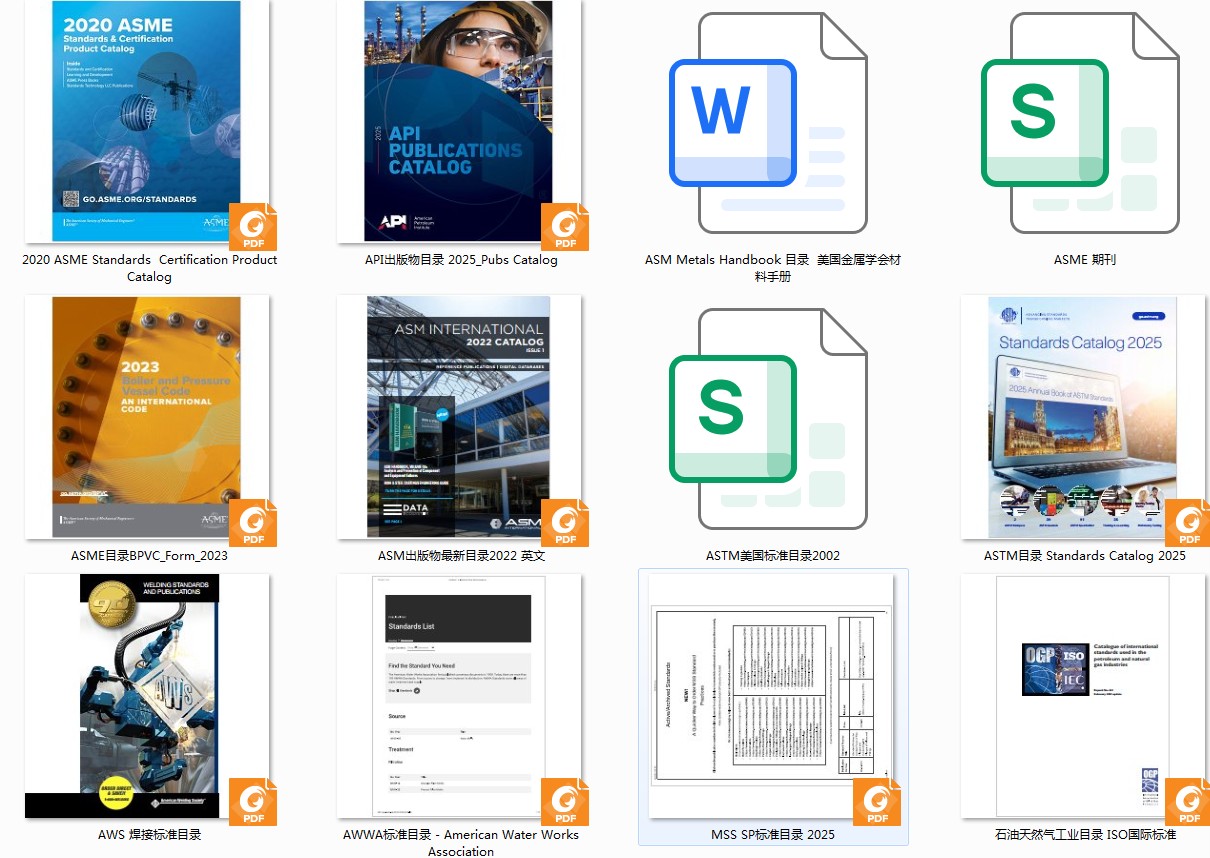
Task: Click the file name 'ASME 期刊'
Action: (x=1085, y=260)
